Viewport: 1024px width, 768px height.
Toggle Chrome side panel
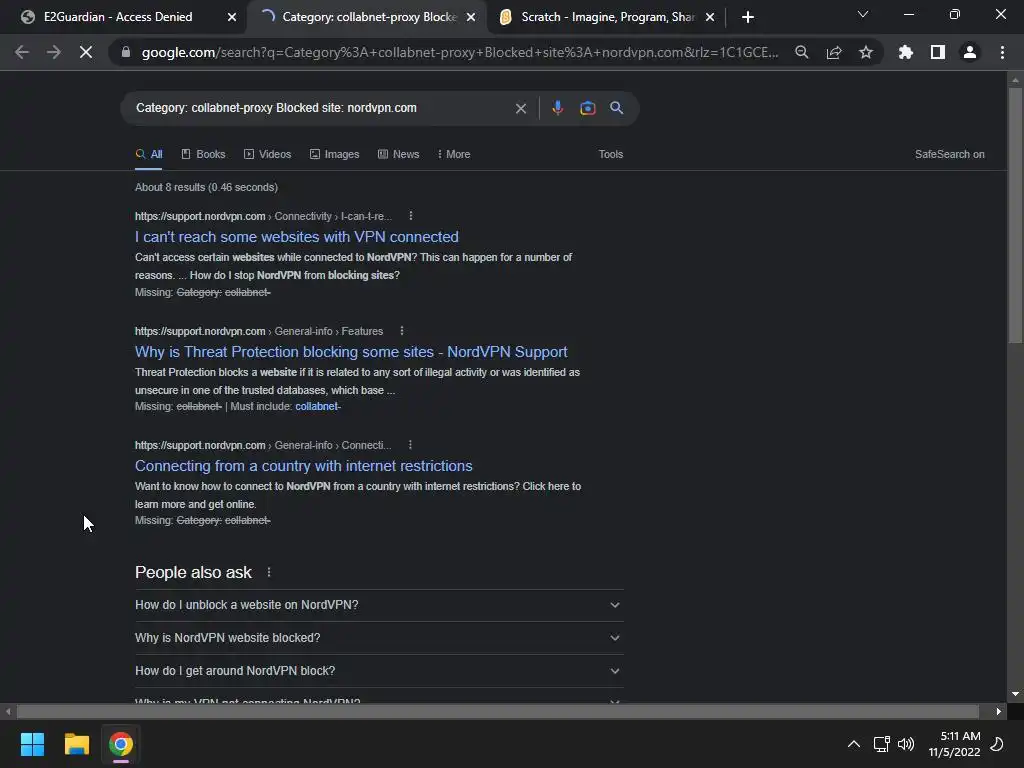938,52
